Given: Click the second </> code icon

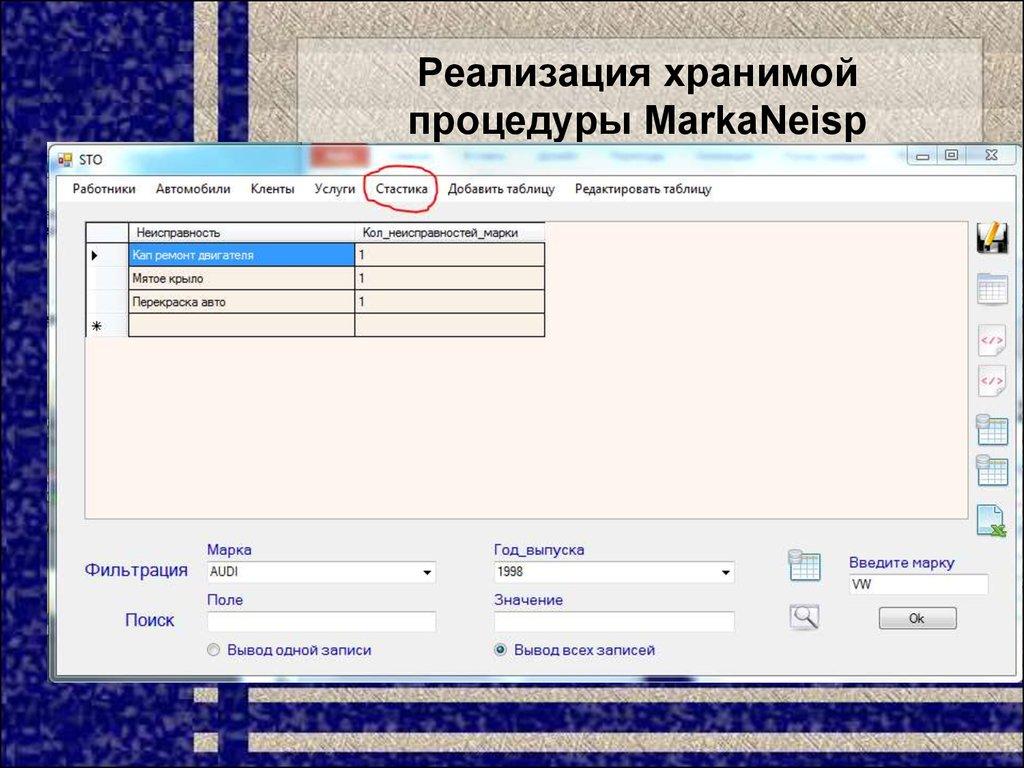Looking at the screenshot, I should 990,381.
